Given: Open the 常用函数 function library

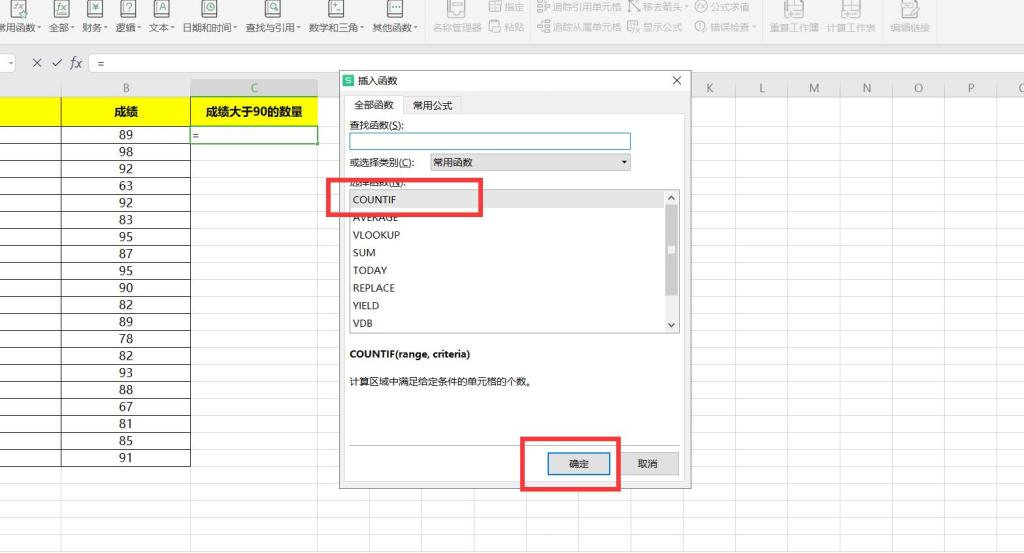Looking at the screenshot, I should point(18,17).
